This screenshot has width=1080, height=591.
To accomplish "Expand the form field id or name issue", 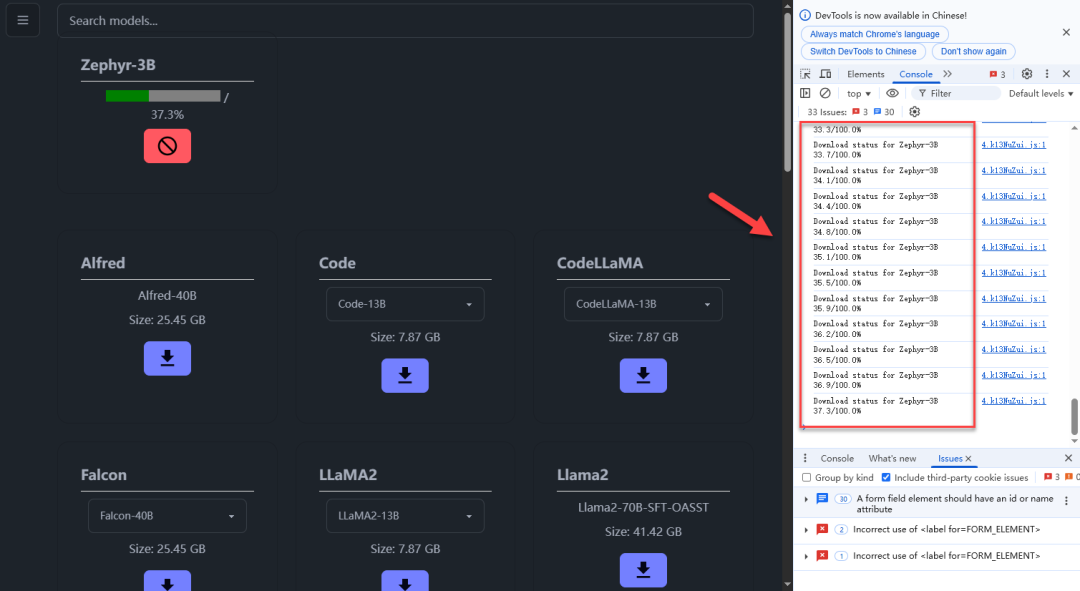I will [806, 499].
